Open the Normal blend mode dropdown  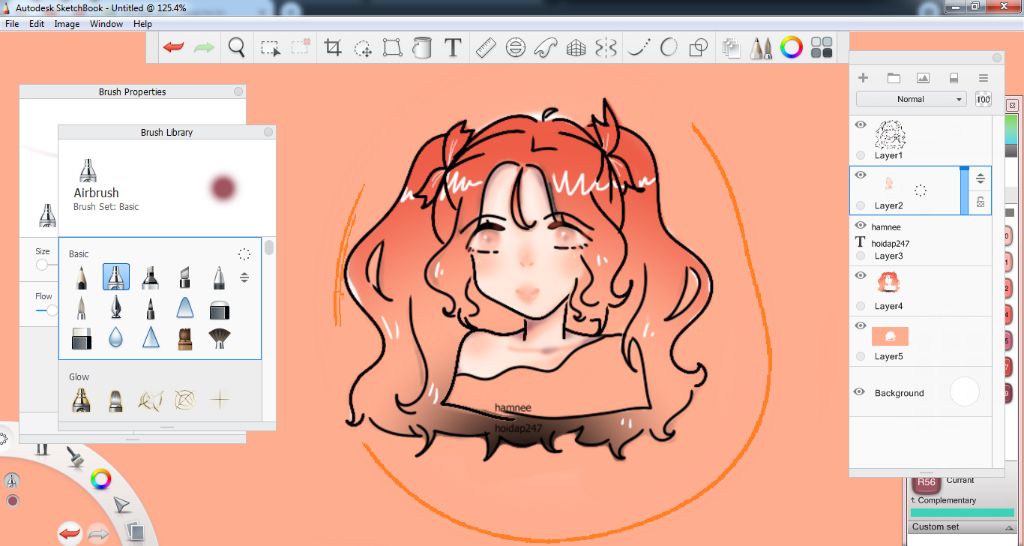[x=911, y=99]
